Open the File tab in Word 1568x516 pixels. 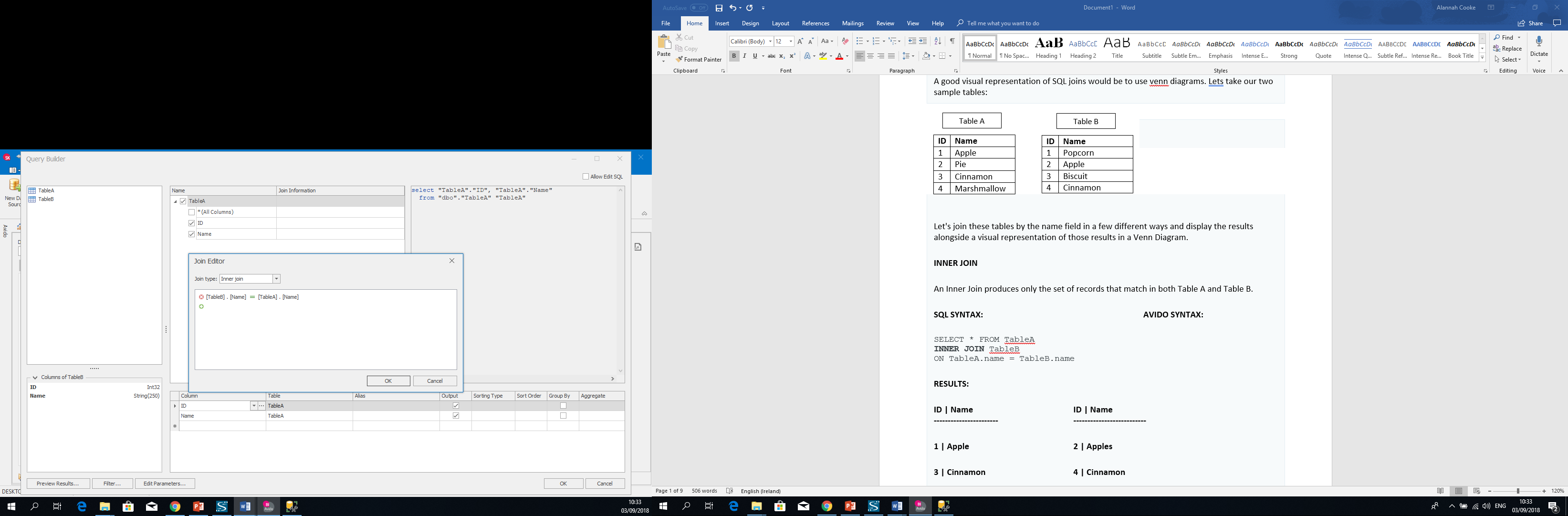(666, 23)
